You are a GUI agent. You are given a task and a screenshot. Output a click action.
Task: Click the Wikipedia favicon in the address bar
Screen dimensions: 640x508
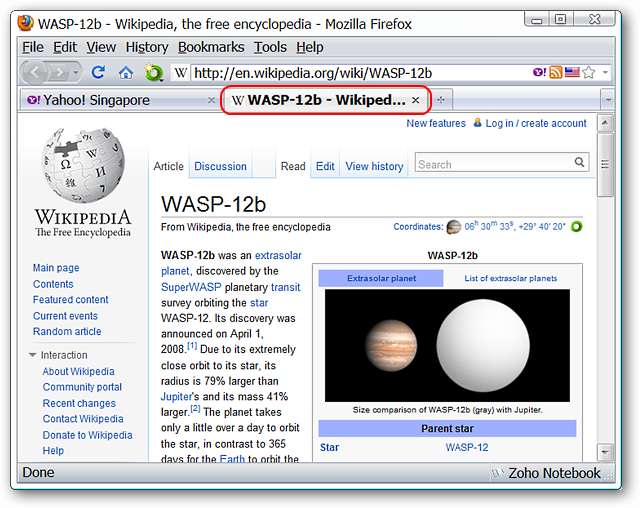click(x=180, y=73)
